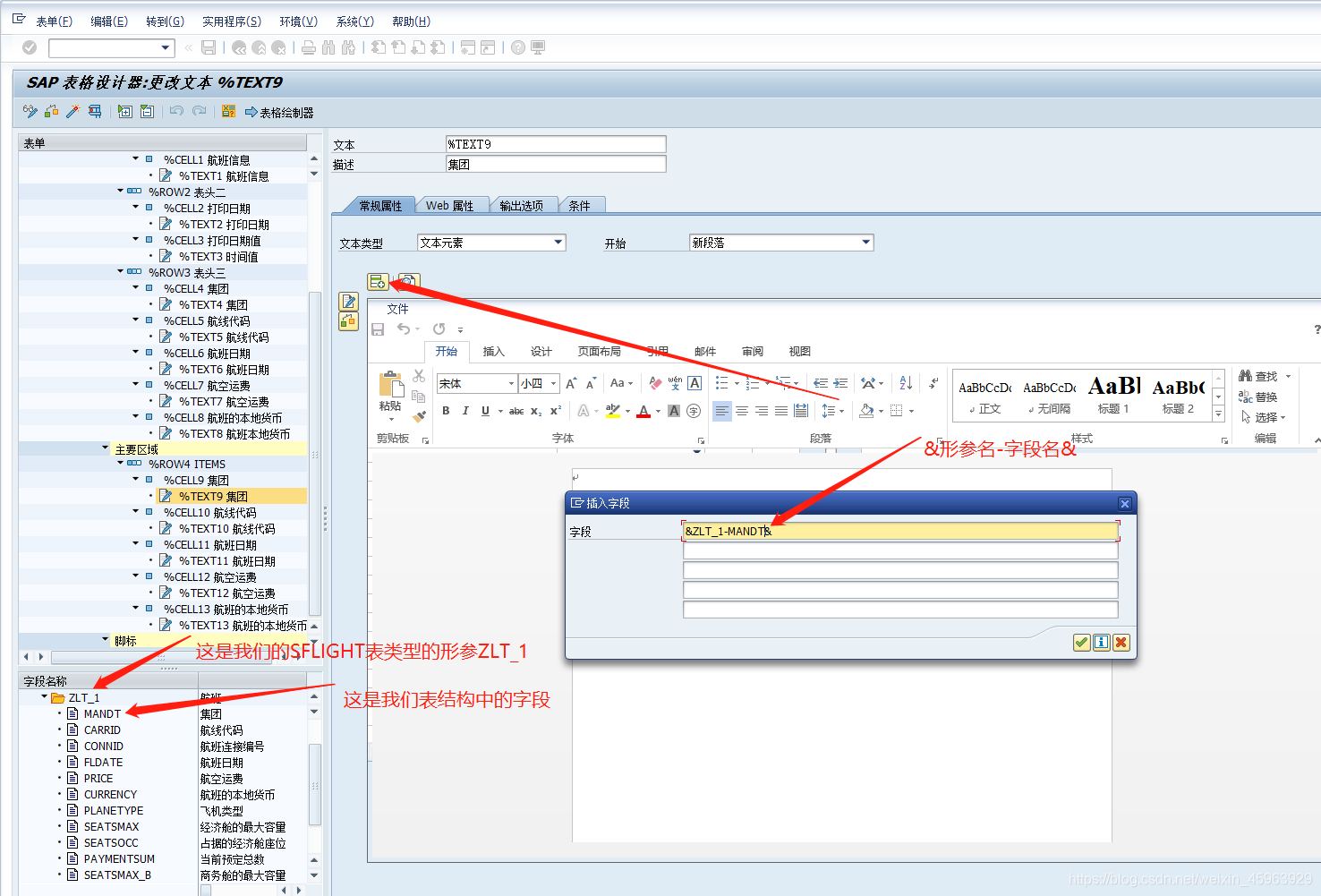Open the 实用程序(S) menu

click(232, 21)
